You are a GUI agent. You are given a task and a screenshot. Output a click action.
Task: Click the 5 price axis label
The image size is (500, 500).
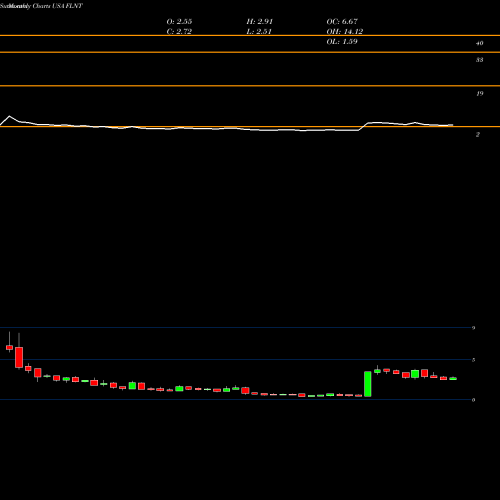pyautogui.click(x=473, y=360)
